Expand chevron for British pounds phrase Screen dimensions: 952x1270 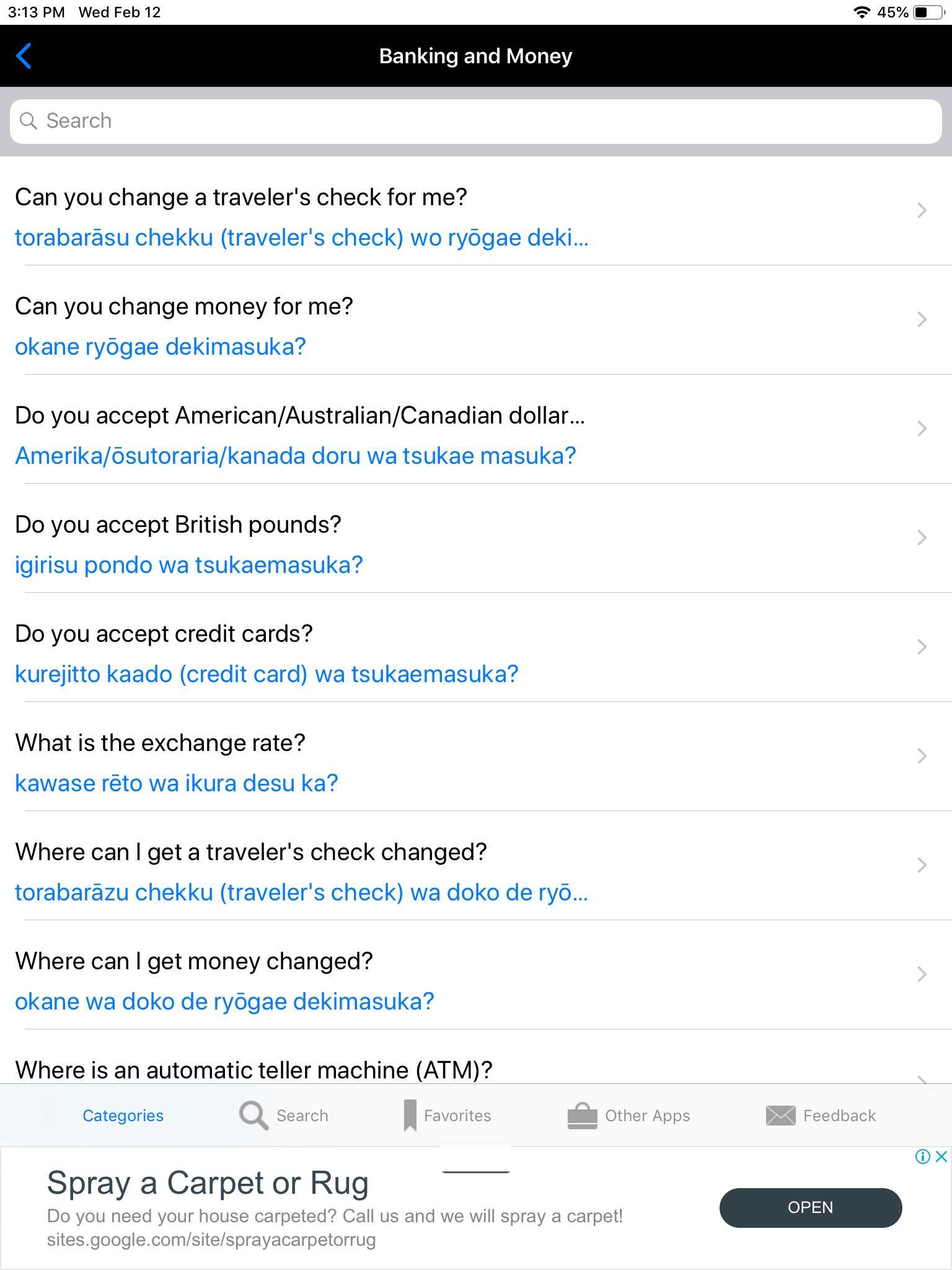922,538
